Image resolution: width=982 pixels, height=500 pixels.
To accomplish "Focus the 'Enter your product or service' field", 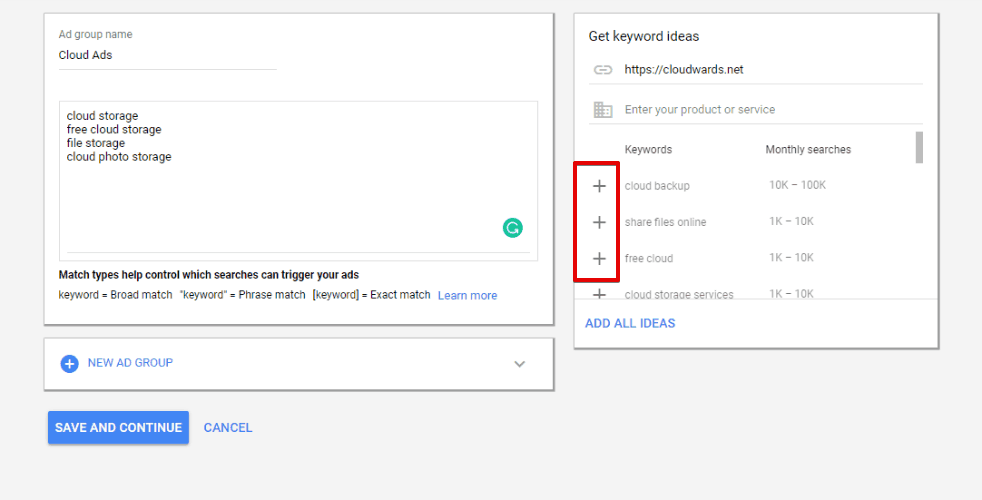I will tap(773, 110).
